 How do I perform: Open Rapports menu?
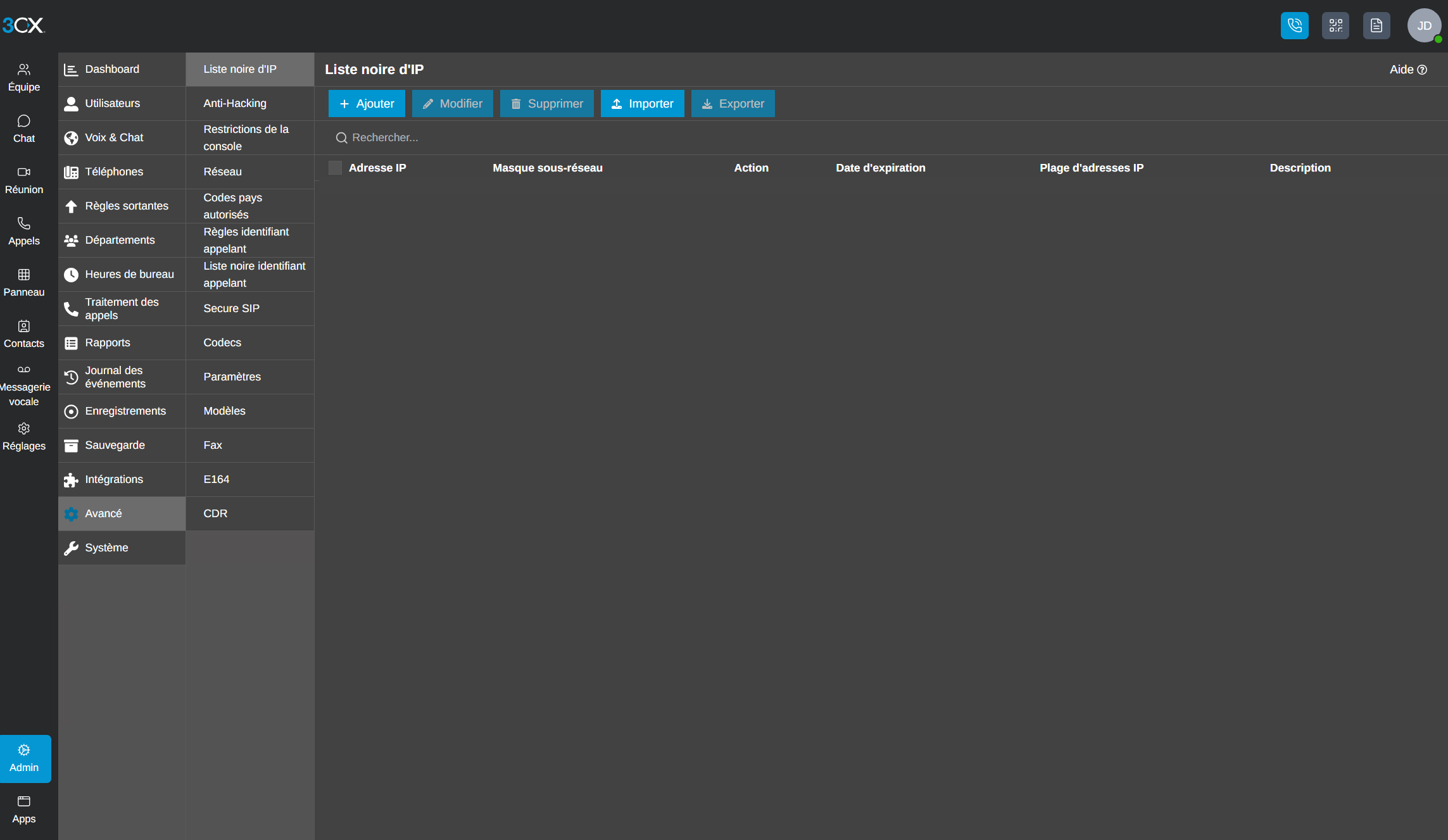point(122,343)
